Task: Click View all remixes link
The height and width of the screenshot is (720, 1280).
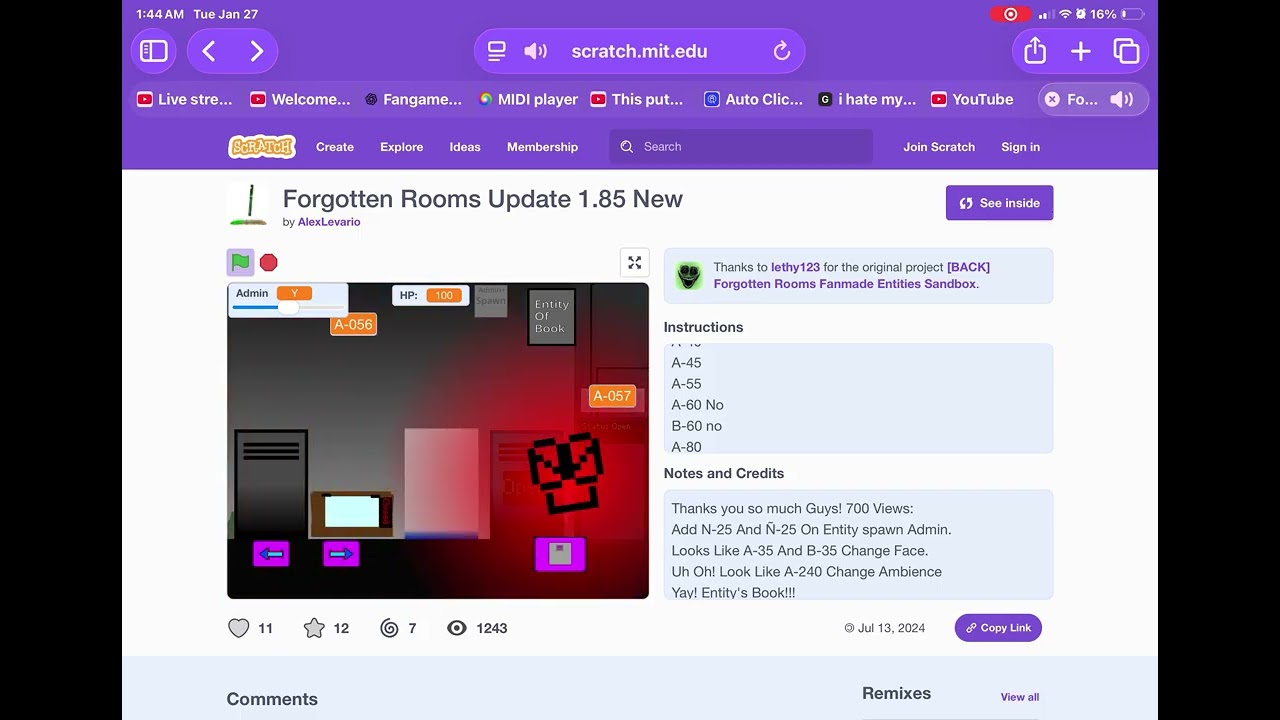Action: (1020, 697)
